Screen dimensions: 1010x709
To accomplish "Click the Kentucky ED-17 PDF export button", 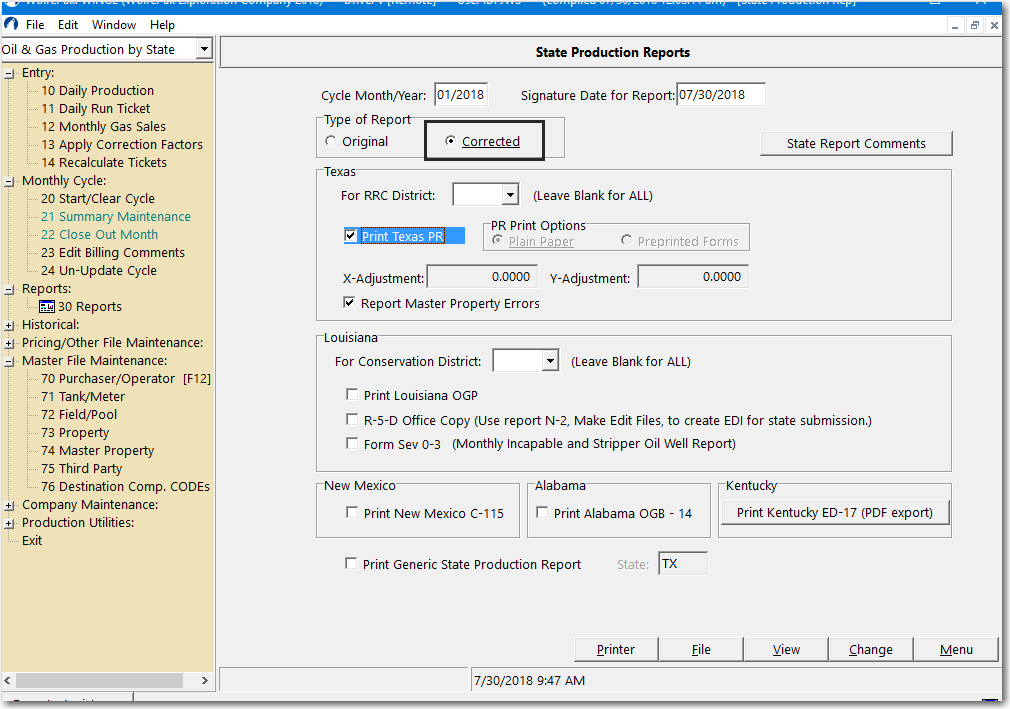I will pos(834,511).
